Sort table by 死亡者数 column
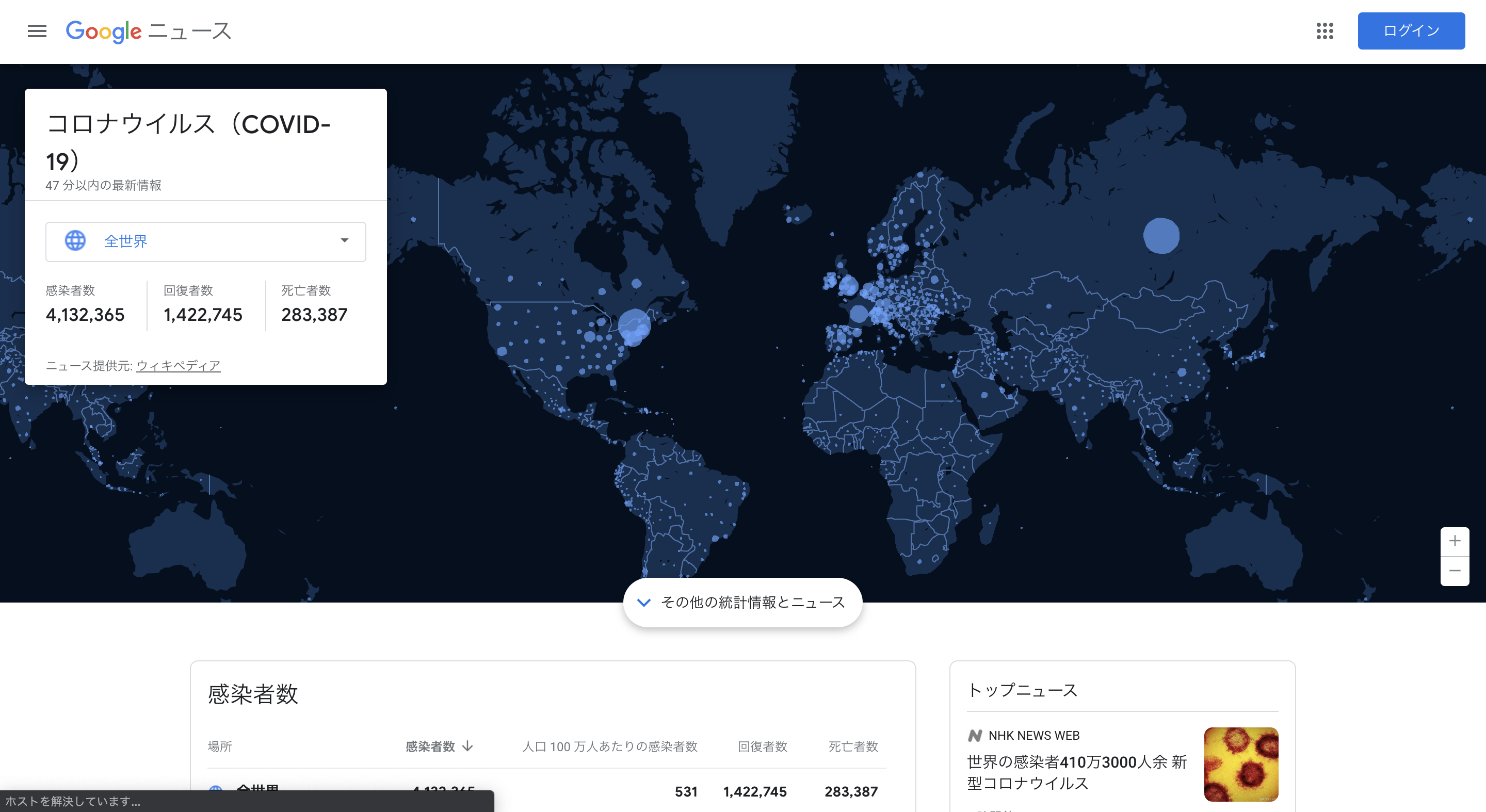Image resolution: width=1486 pixels, height=812 pixels. pos(852,746)
